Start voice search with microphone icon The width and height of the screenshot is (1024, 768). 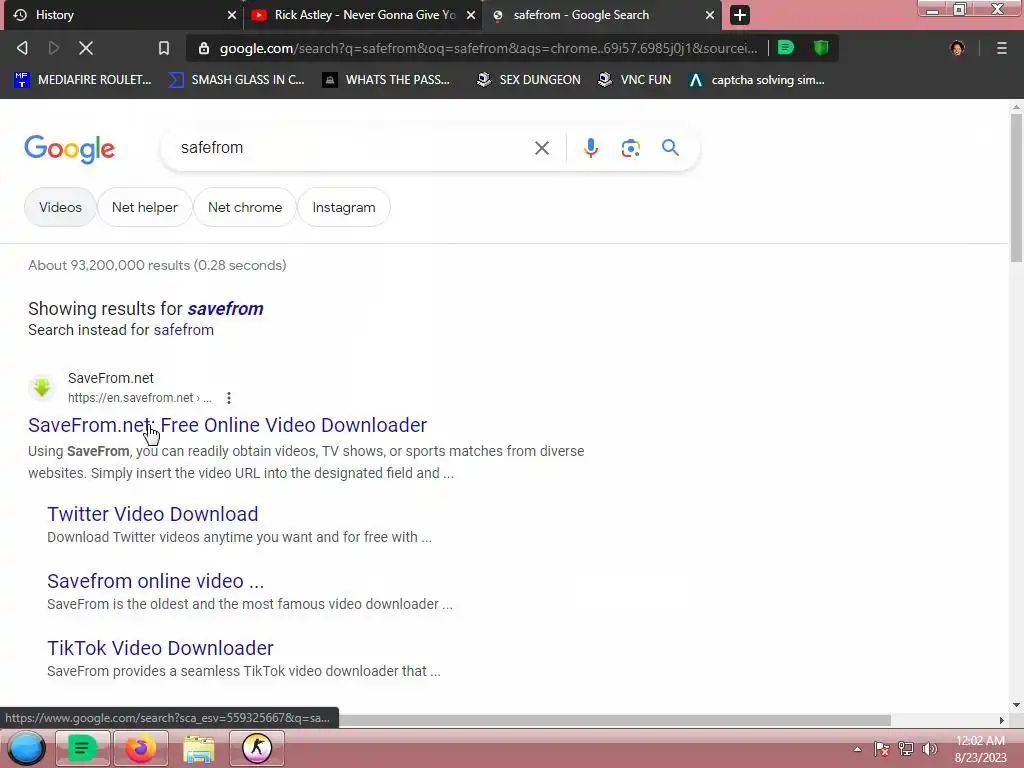[590, 148]
